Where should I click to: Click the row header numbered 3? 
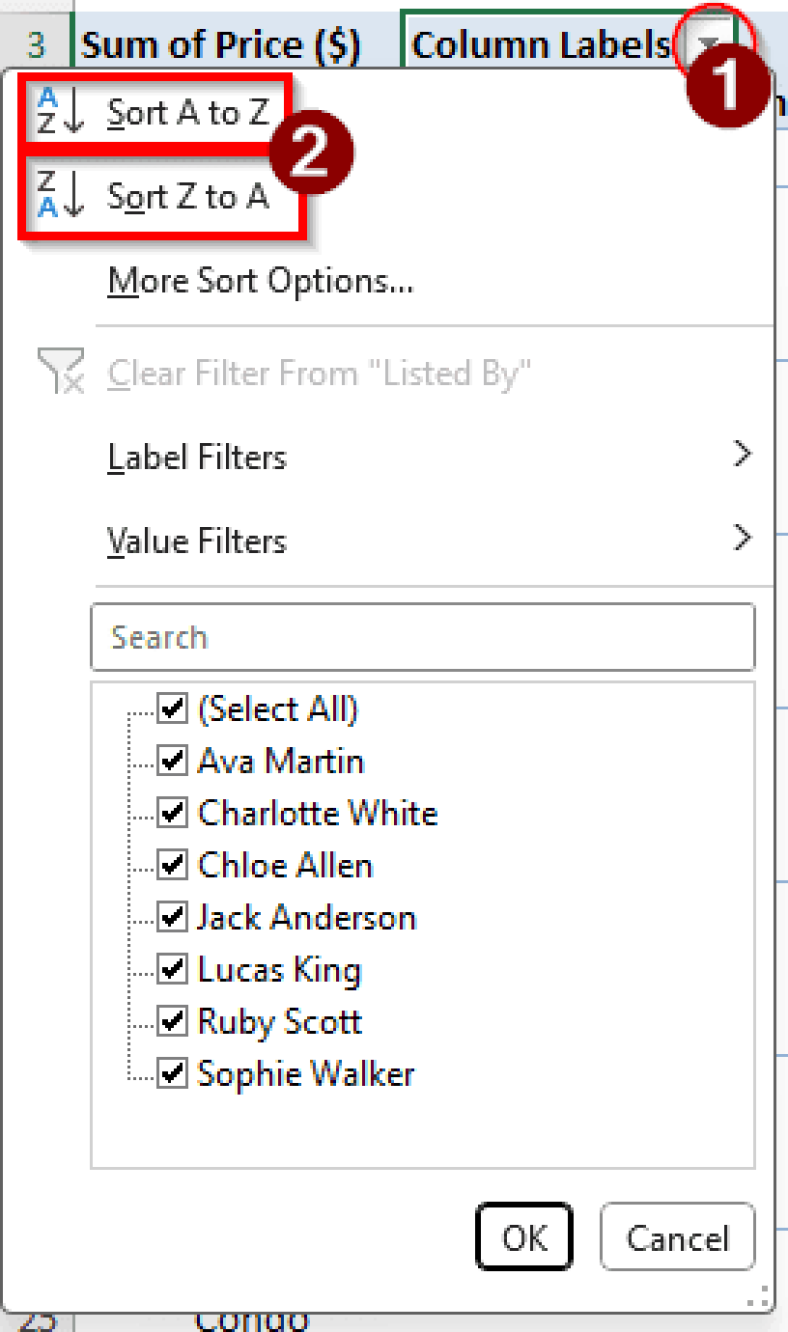(35, 44)
